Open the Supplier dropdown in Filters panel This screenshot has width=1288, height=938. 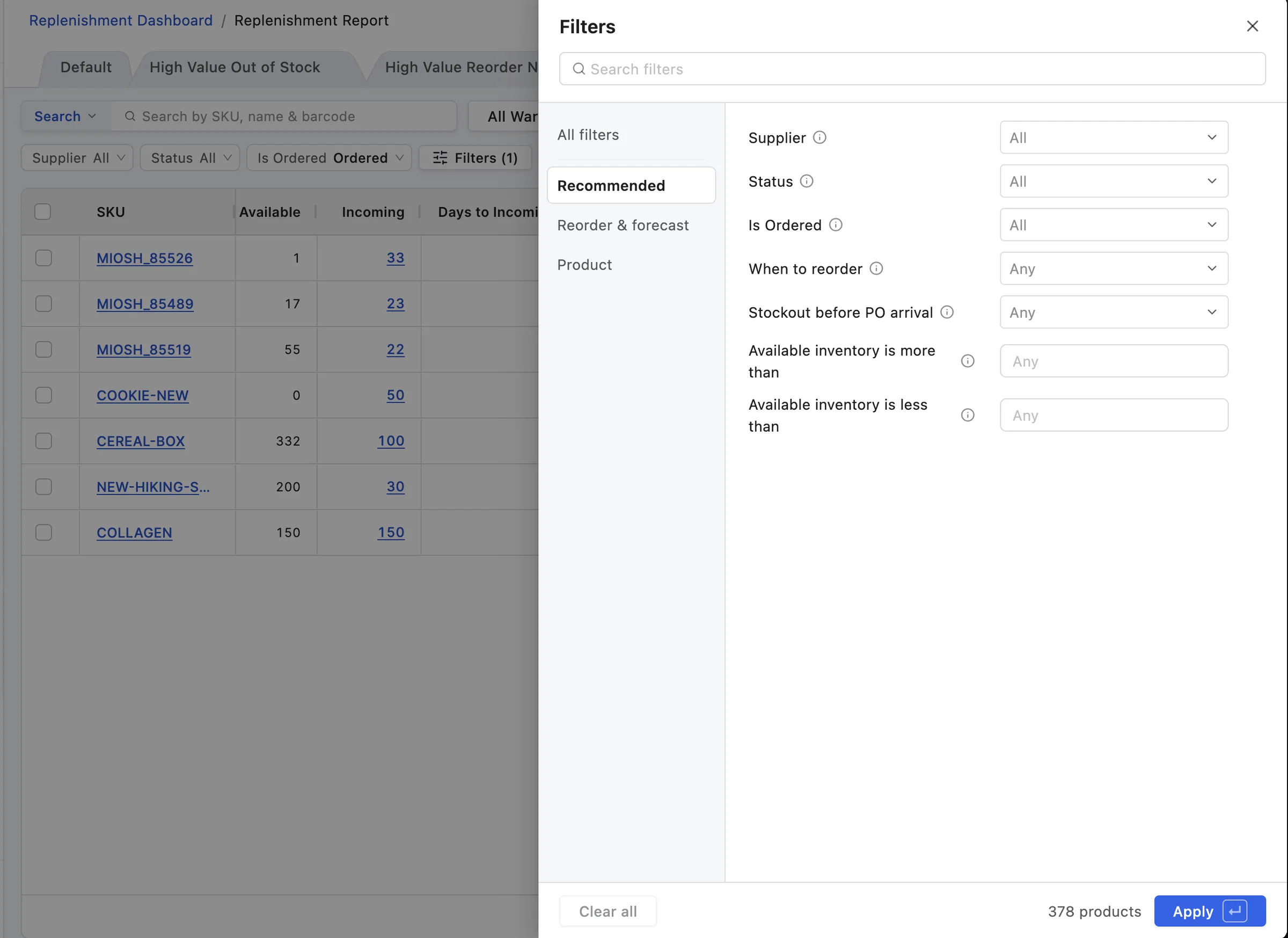[1114, 137]
